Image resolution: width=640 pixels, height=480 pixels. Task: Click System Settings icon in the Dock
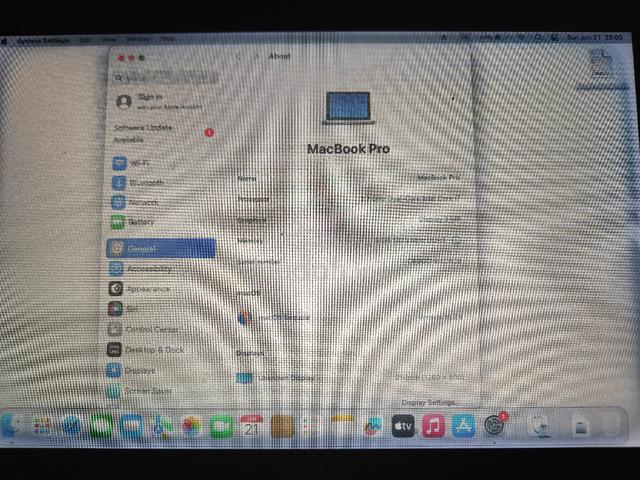494,425
